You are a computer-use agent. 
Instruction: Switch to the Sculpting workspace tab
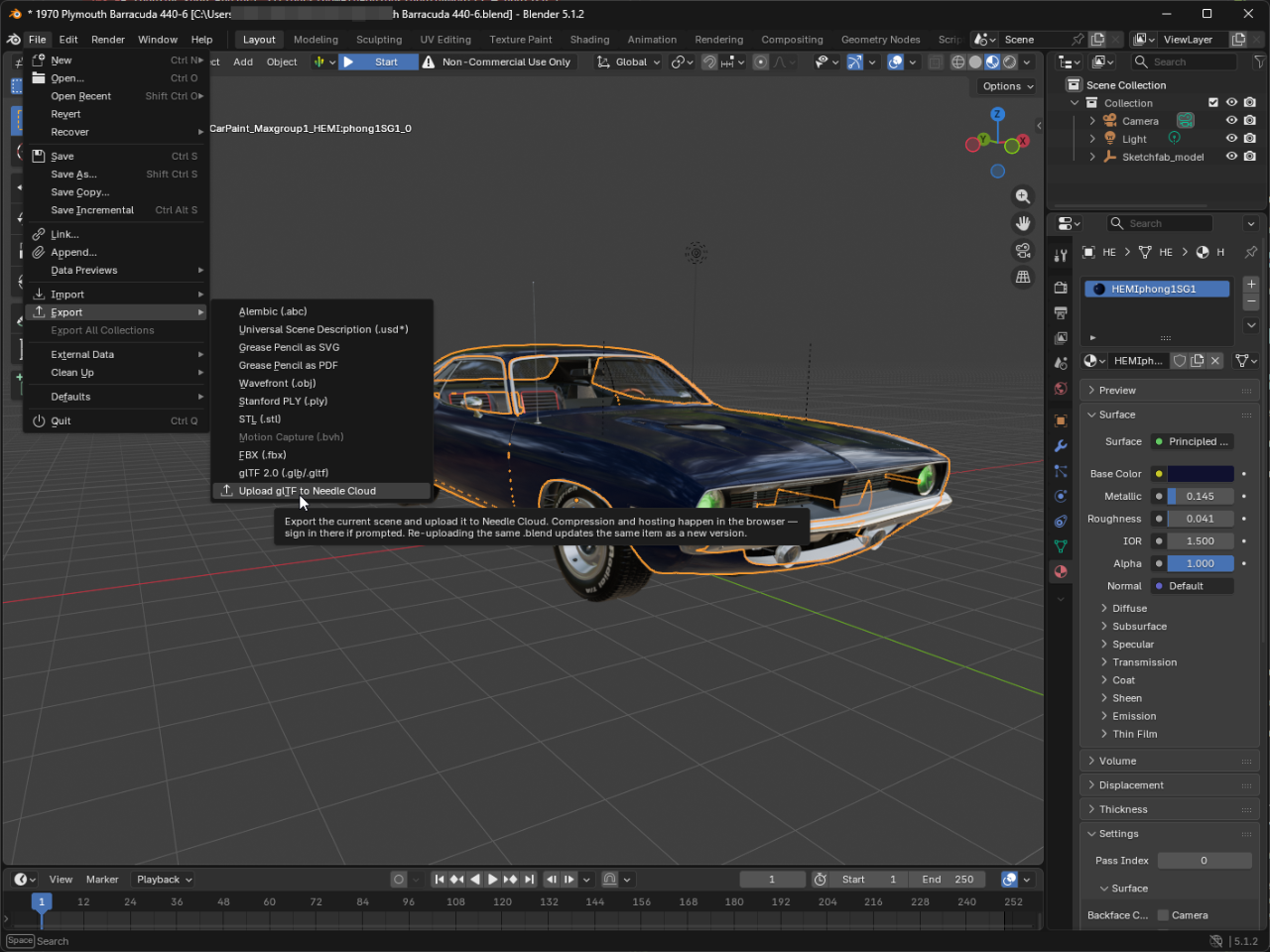pos(379,40)
